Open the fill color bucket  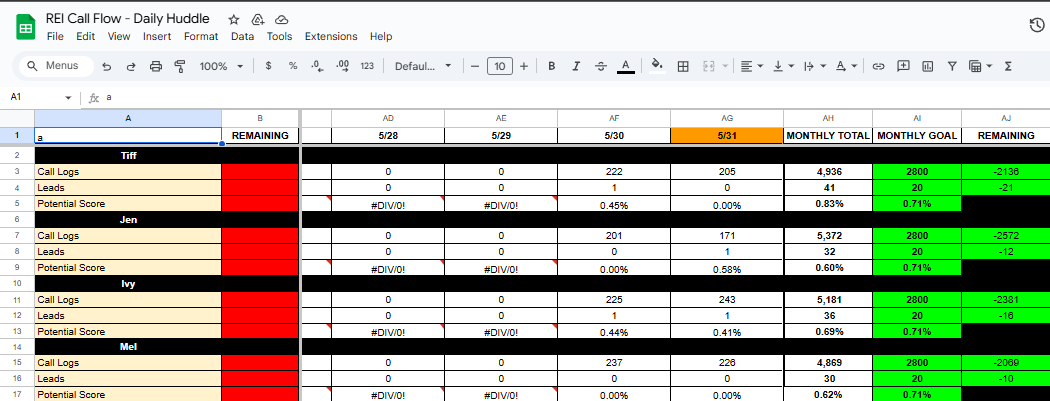657,66
